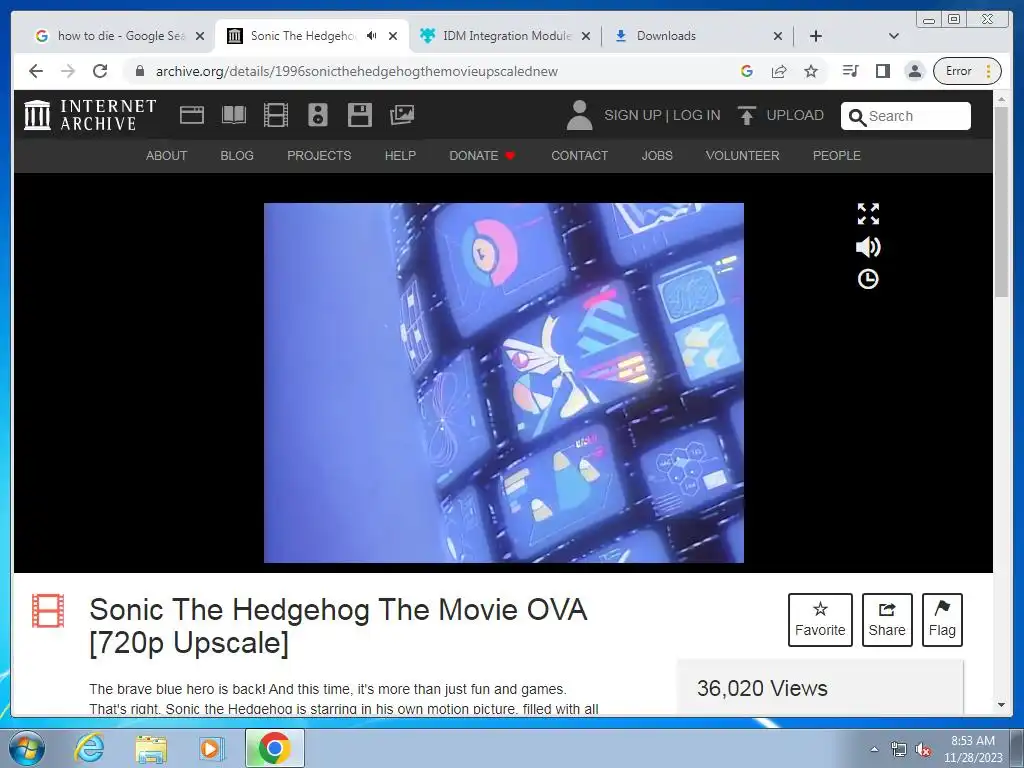Click the Favorite star button
The height and width of the screenshot is (768, 1024).
[x=820, y=620]
